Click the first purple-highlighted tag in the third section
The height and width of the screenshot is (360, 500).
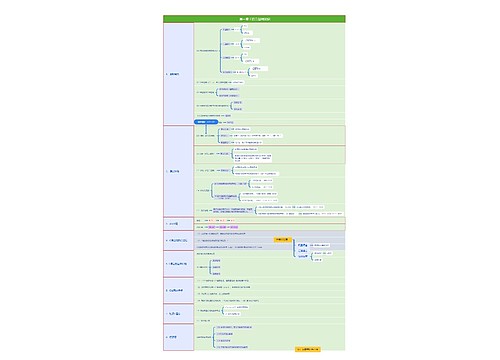coord(212,227)
